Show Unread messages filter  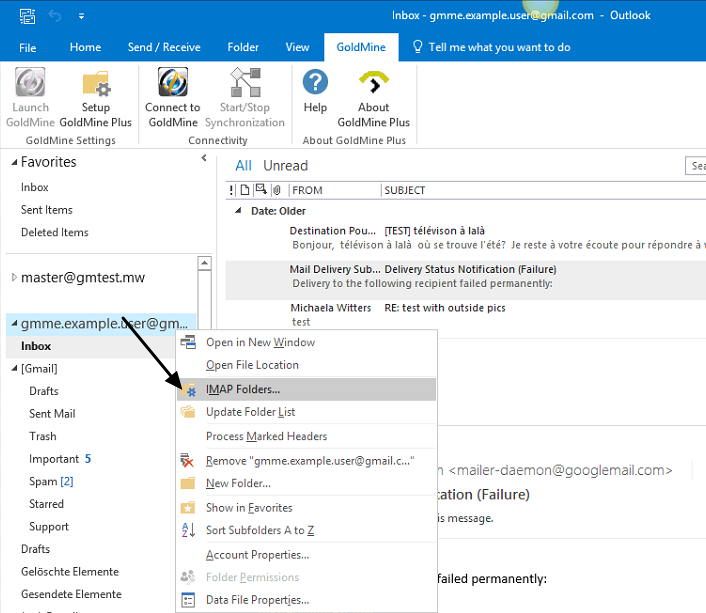click(x=285, y=166)
